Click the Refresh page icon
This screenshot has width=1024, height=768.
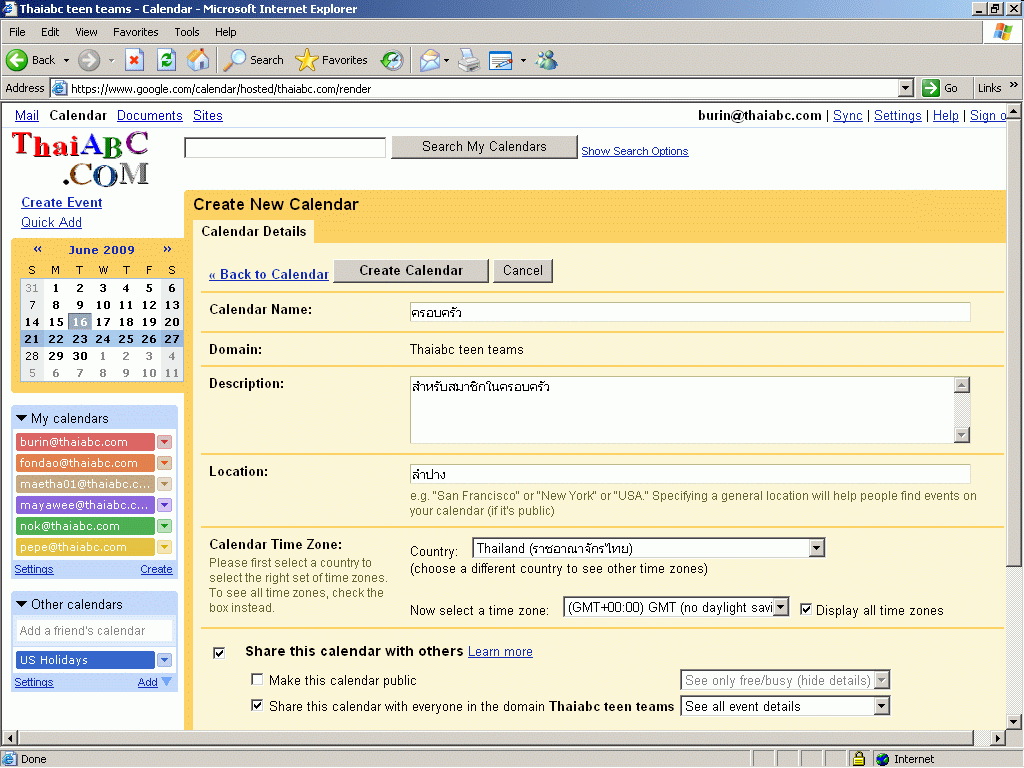click(x=166, y=60)
